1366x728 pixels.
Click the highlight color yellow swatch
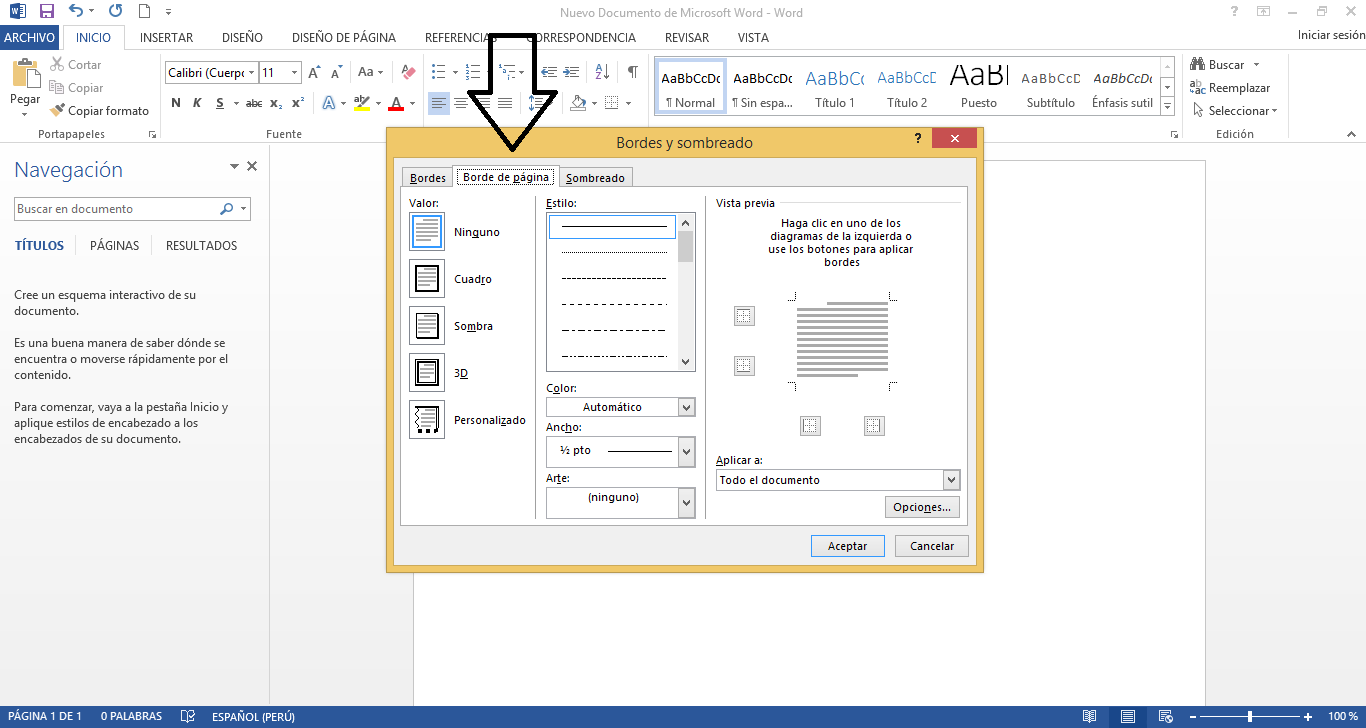click(x=361, y=103)
